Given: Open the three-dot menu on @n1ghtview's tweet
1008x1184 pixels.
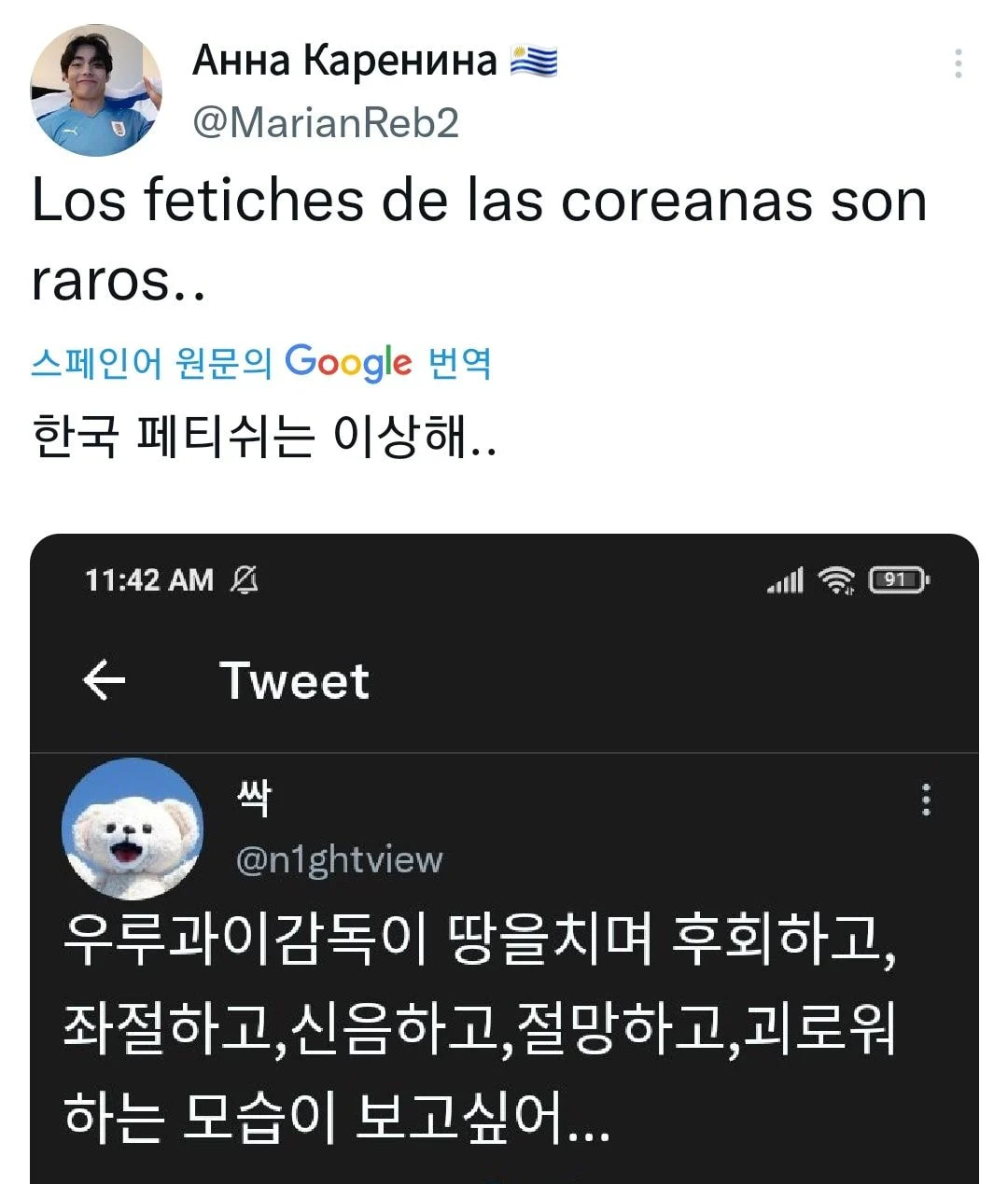Looking at the screenshot, I should [926, 798].
